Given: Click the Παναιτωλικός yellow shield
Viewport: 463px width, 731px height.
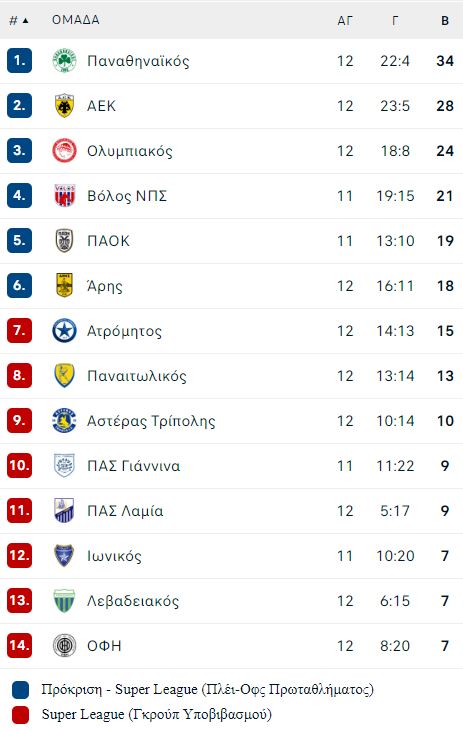Looking at the screenshot, I should (64, 376).
